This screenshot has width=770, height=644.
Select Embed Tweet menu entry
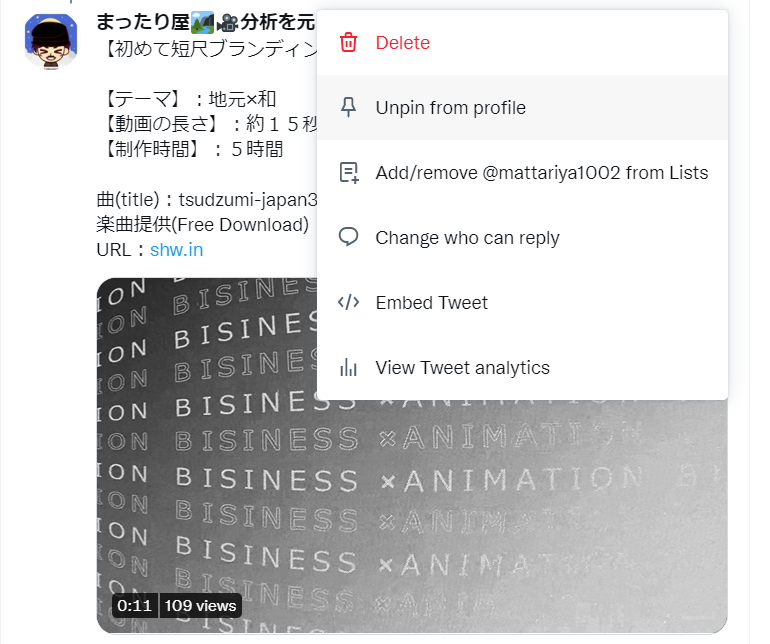(522, 303)
